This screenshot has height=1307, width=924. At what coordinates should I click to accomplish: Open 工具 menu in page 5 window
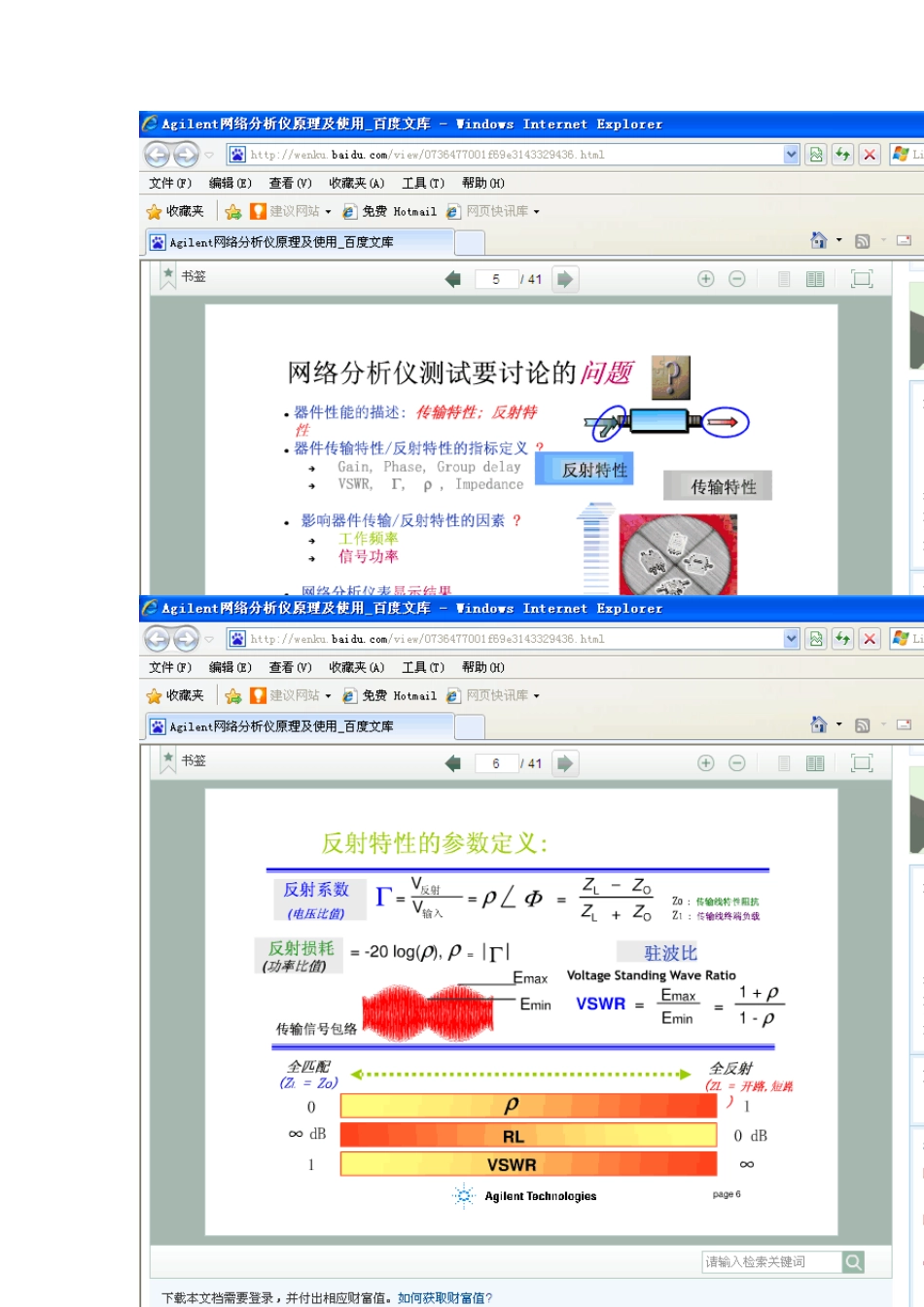coord(423,183)
